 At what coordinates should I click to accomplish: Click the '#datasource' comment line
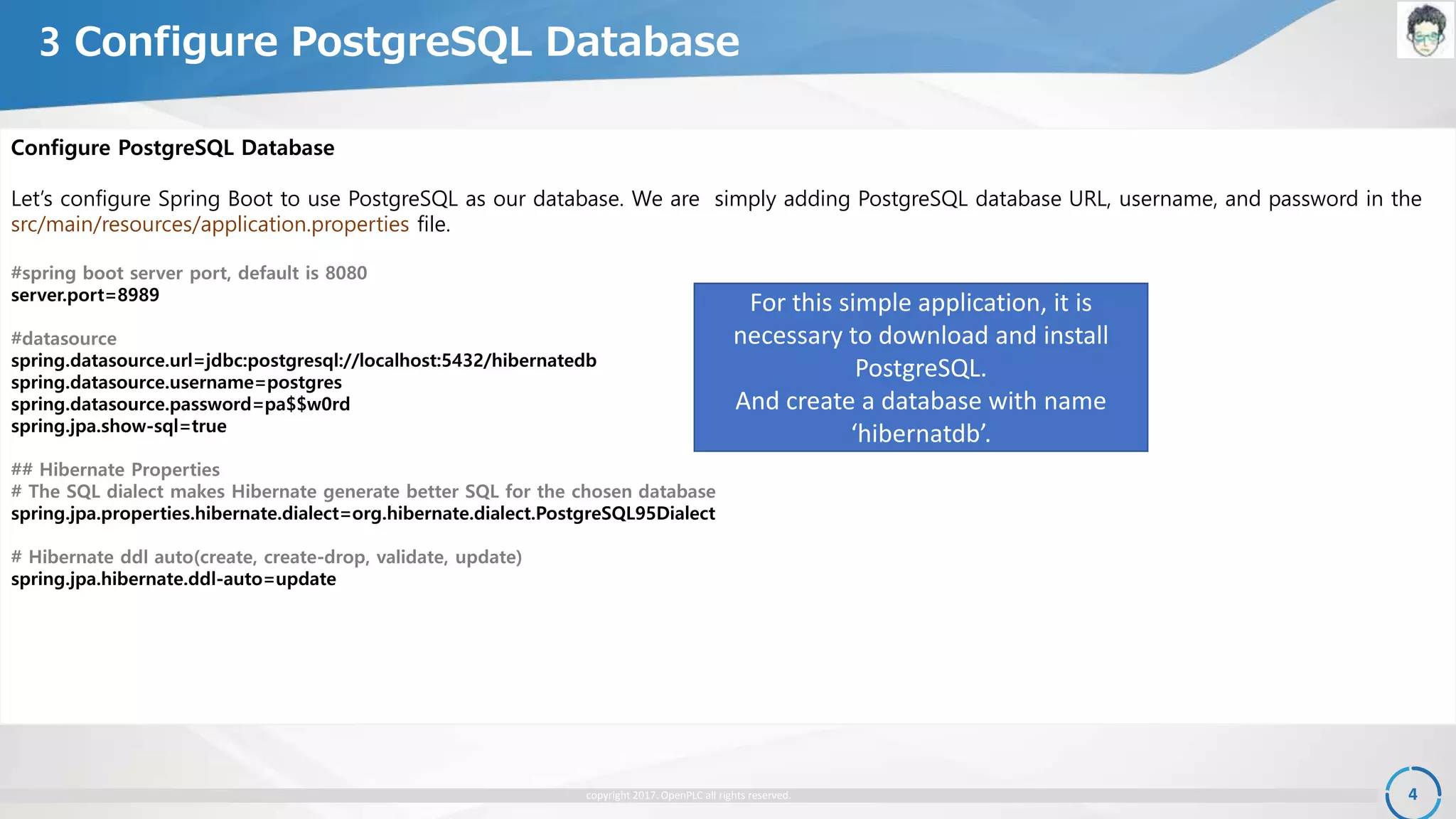[x=64, y=338]
